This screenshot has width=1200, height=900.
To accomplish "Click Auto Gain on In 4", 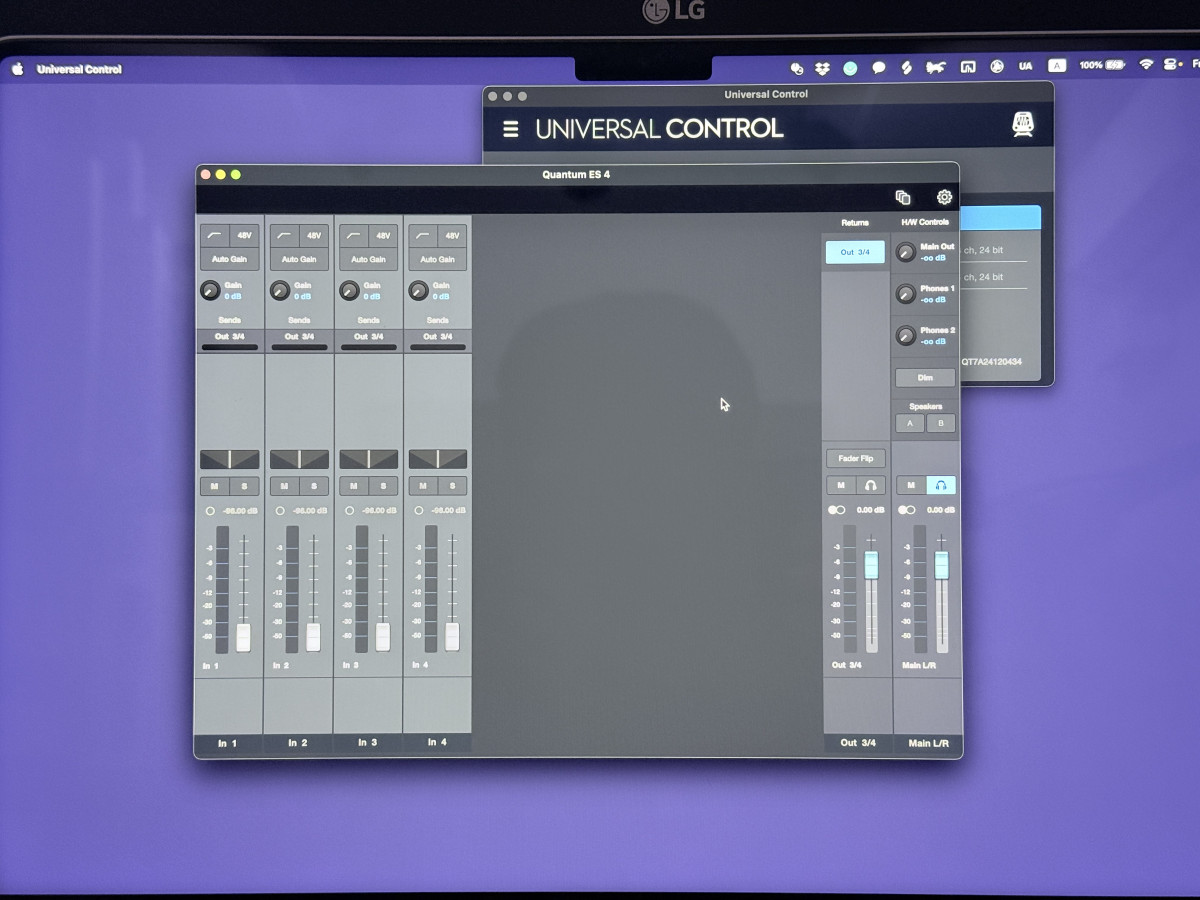I will coord(438,259).
